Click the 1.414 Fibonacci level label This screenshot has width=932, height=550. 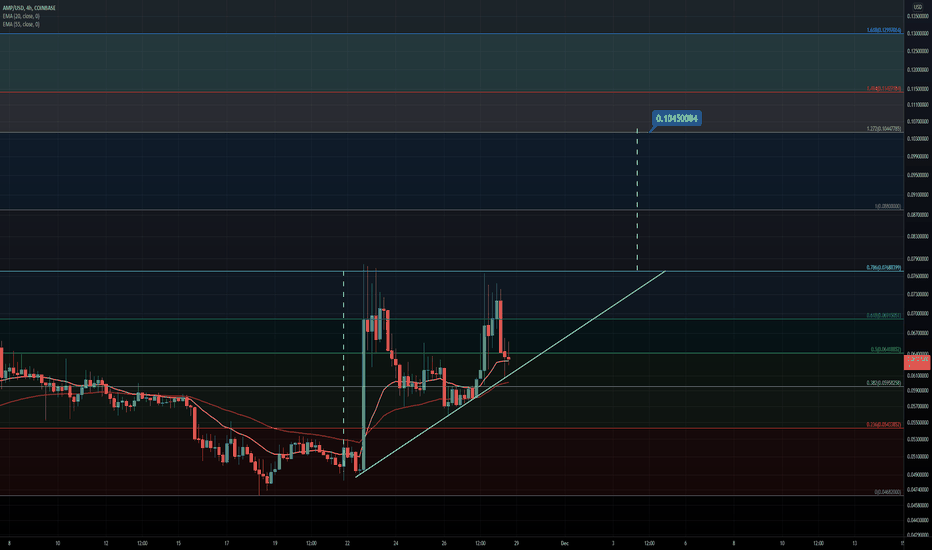884,89
